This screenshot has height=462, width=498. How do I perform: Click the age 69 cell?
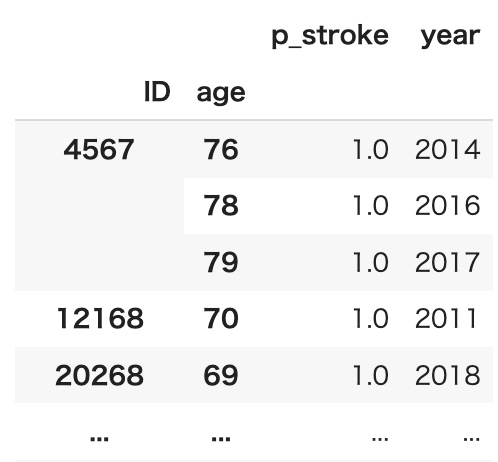221,375
